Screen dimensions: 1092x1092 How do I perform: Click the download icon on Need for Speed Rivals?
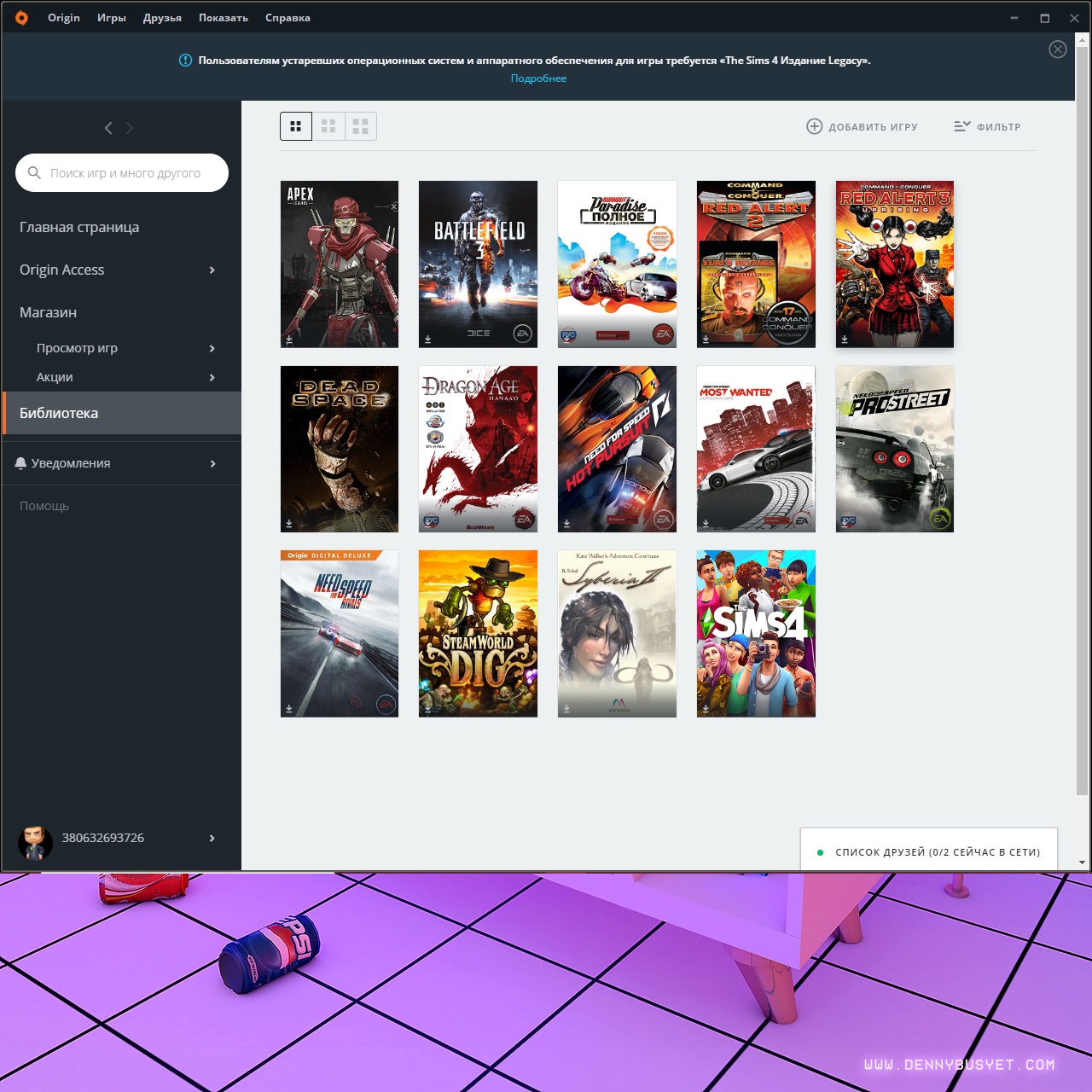tap(289, 709)
